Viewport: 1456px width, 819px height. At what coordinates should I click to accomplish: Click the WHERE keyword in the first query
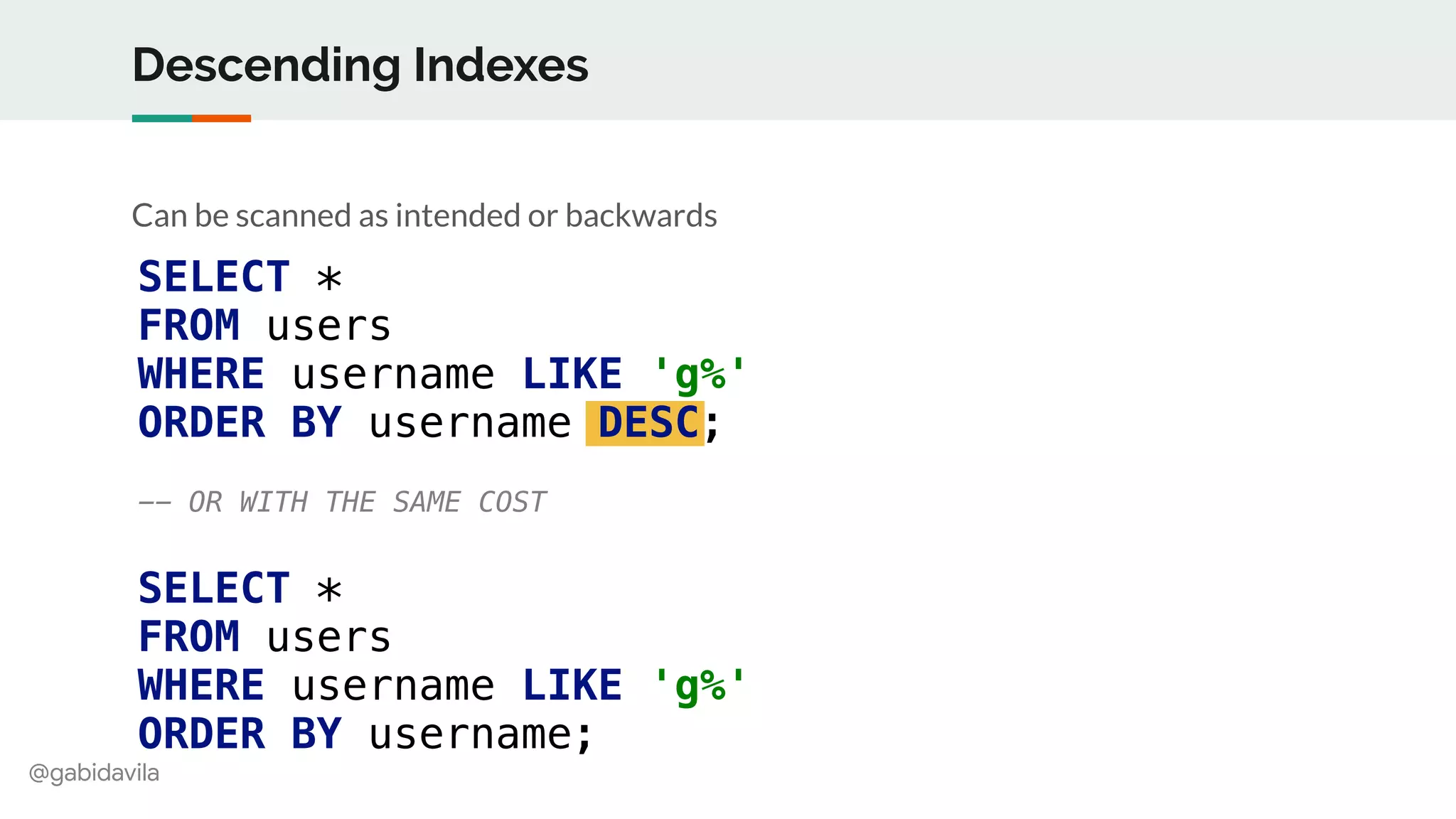pyautogui.click(x=201, y=374)
